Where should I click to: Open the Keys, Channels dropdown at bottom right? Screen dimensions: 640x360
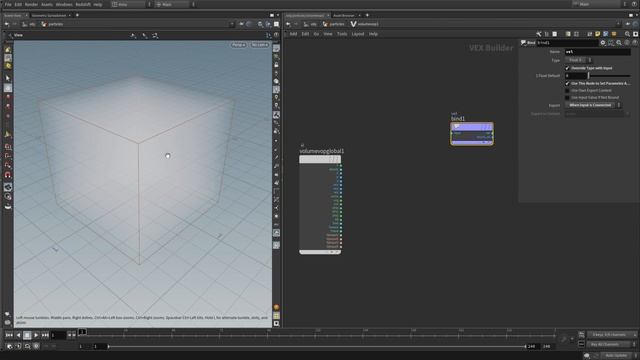pyautogui.click(x=612, y=335)
